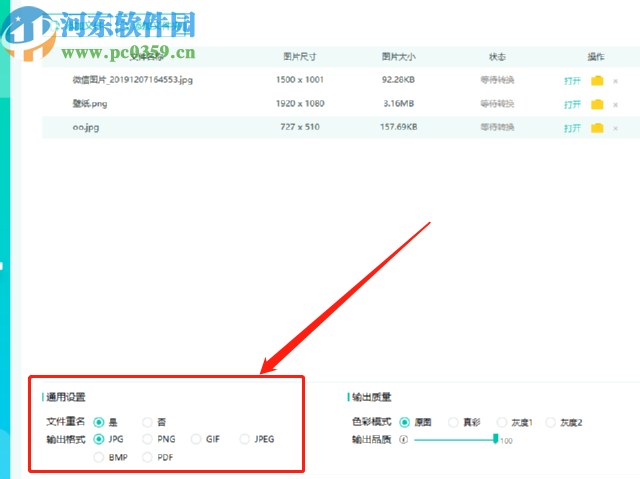Choose PNG output format
Viewport: 640px width, 479px height.
pyautogui.click(x=147, y=439)
